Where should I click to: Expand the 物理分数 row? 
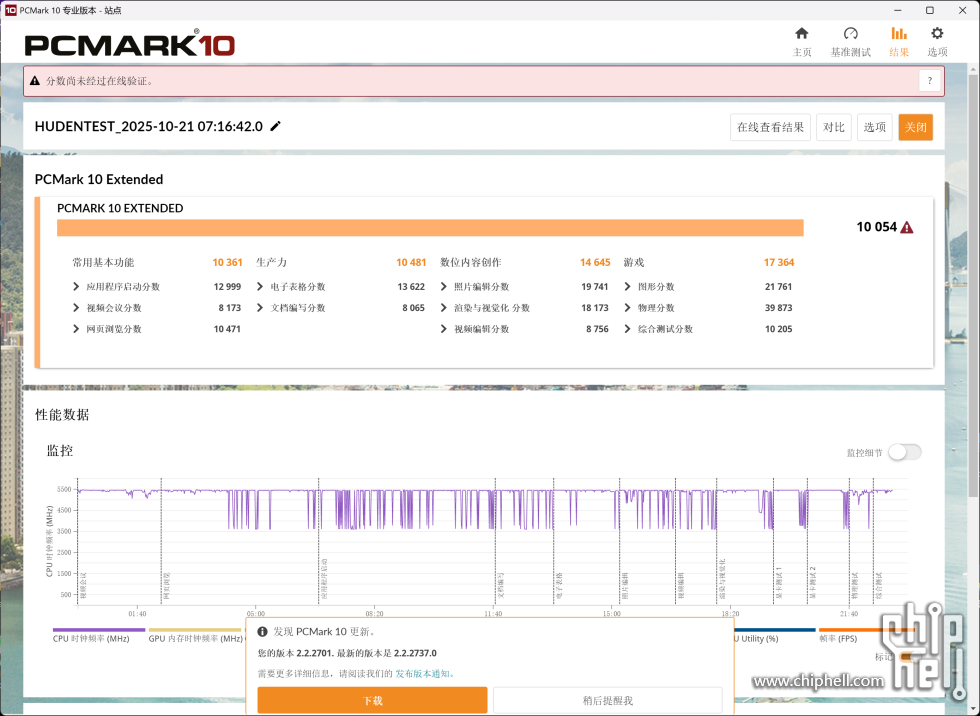[x=629, y=308]
